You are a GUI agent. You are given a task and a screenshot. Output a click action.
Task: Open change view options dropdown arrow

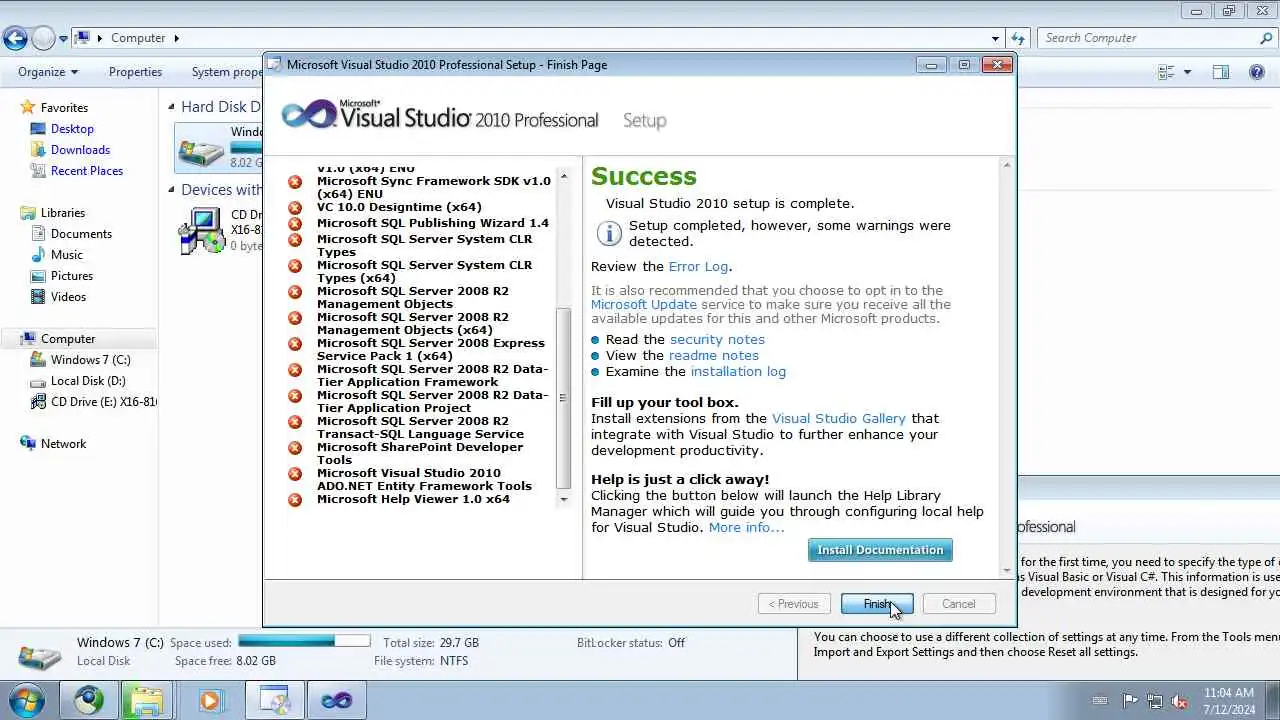pos(1187,72)
